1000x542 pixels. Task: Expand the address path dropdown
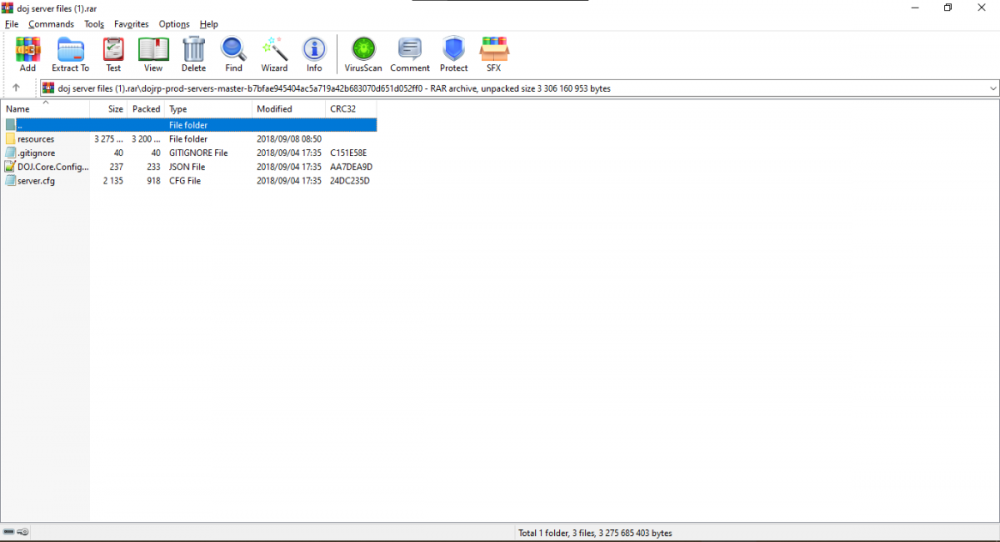(x=992, y=88)
